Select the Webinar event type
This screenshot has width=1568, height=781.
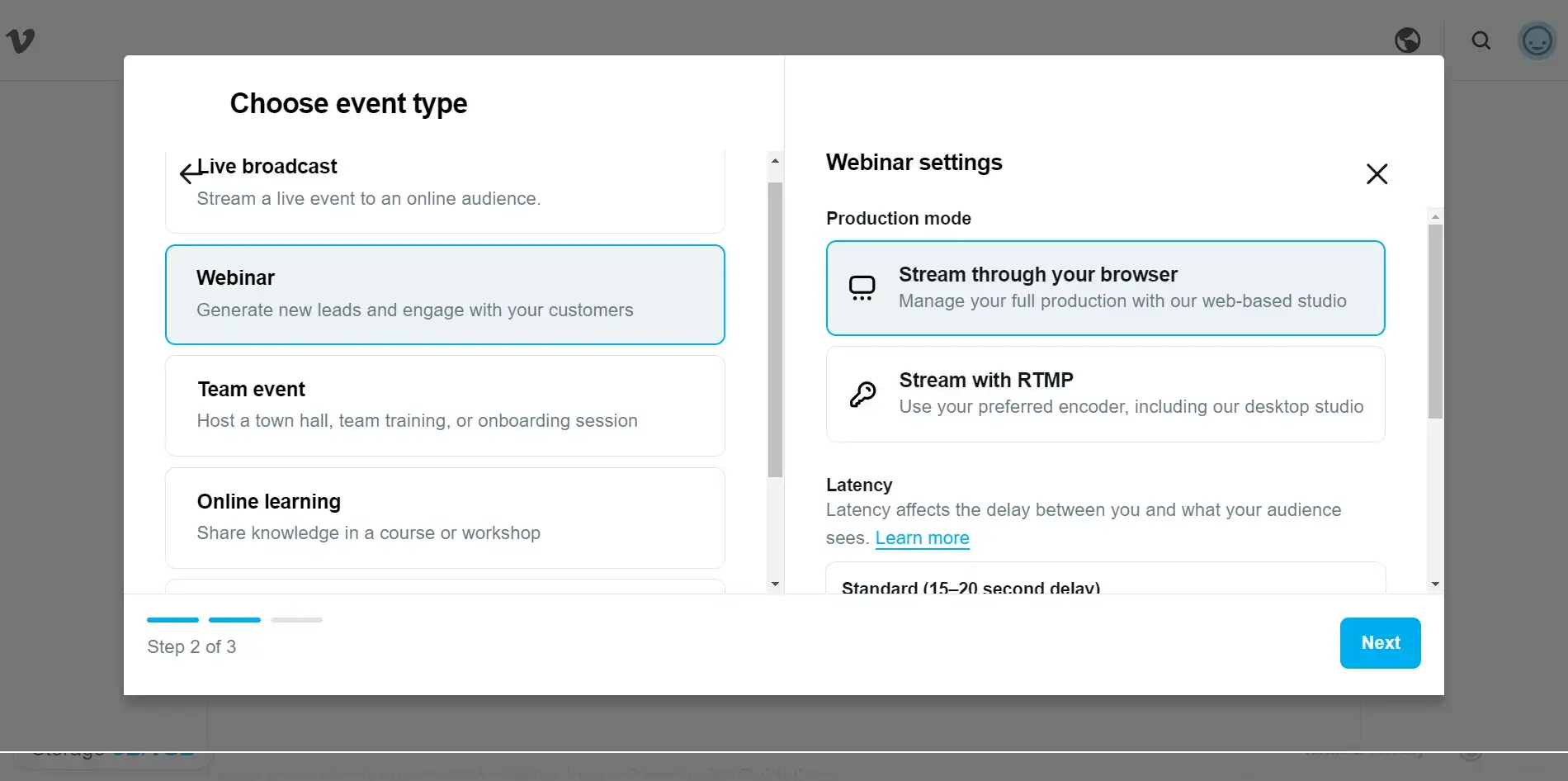445,294
